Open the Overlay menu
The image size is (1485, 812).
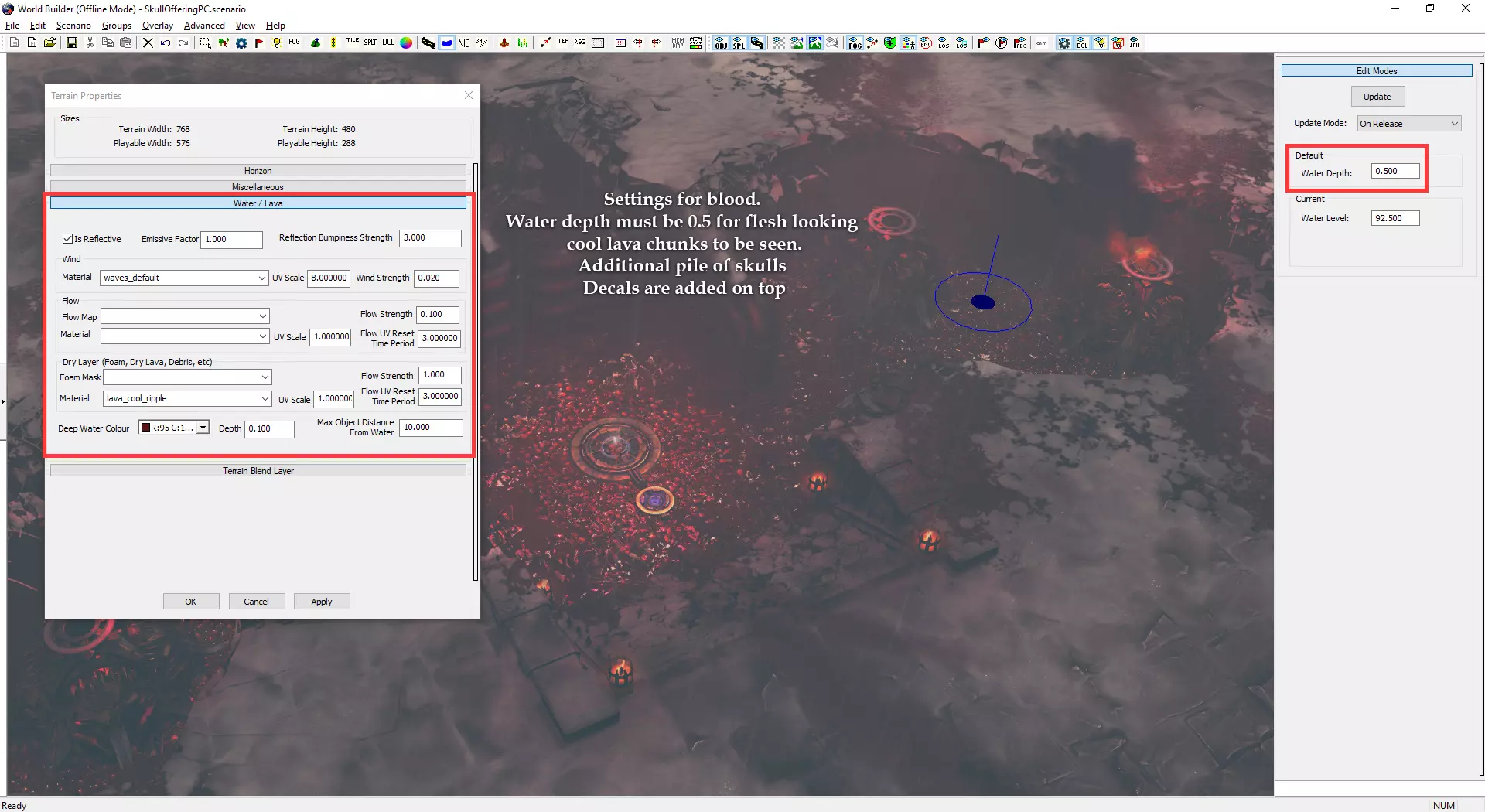coord(157,26)
